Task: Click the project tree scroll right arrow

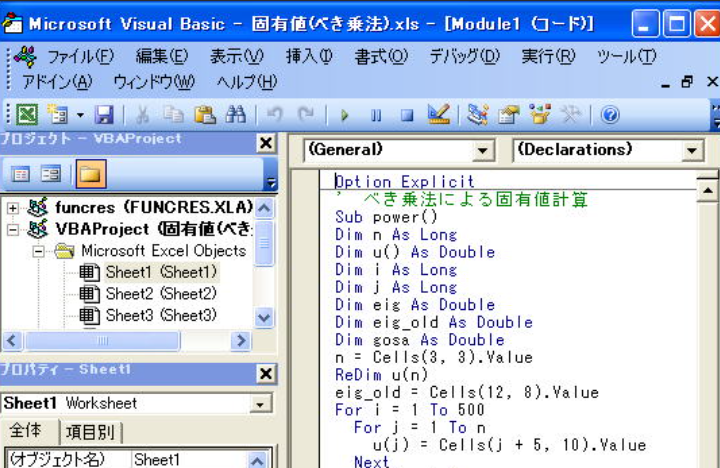Action: point(241,341)
